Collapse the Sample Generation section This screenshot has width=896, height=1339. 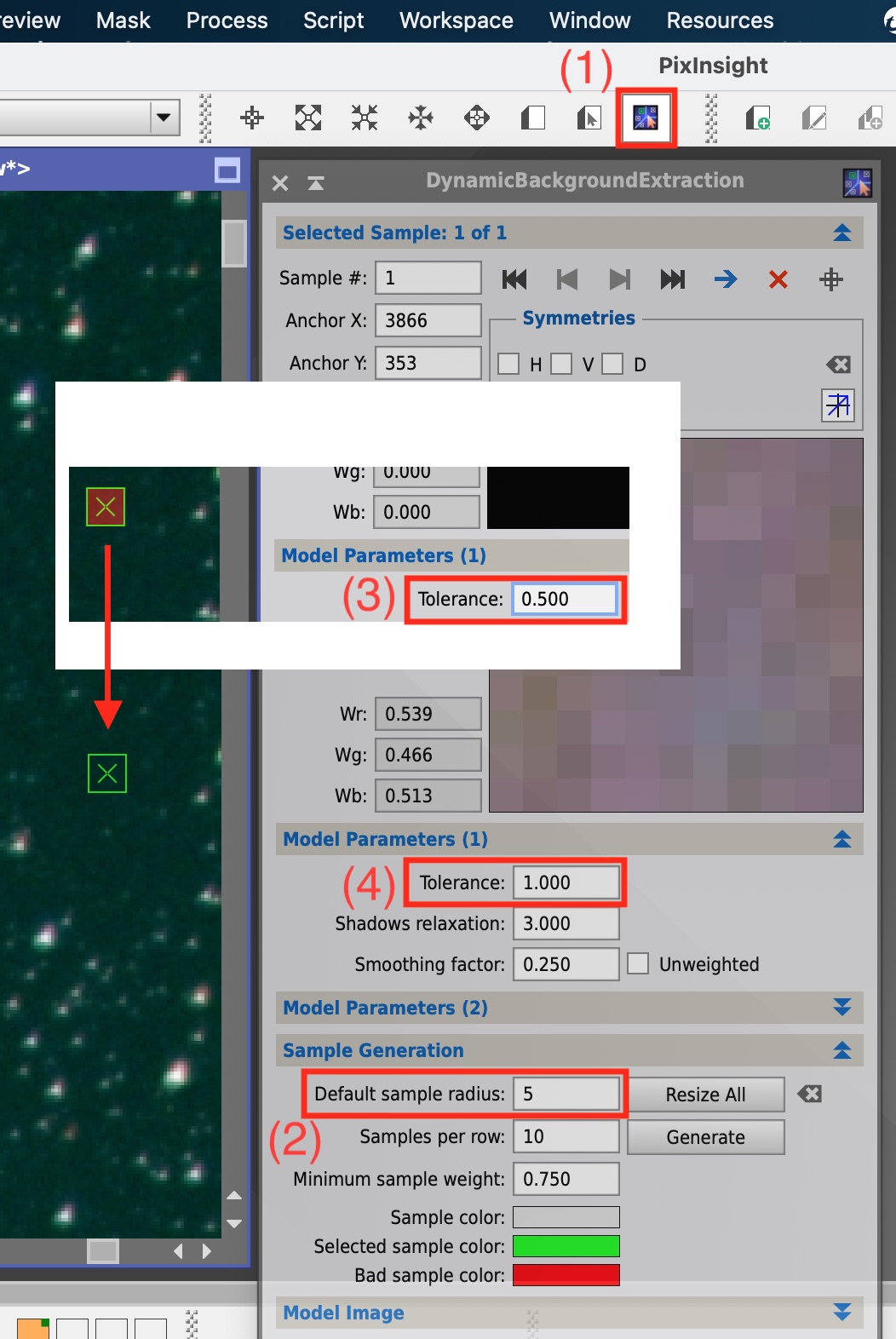click(841, 1050)
